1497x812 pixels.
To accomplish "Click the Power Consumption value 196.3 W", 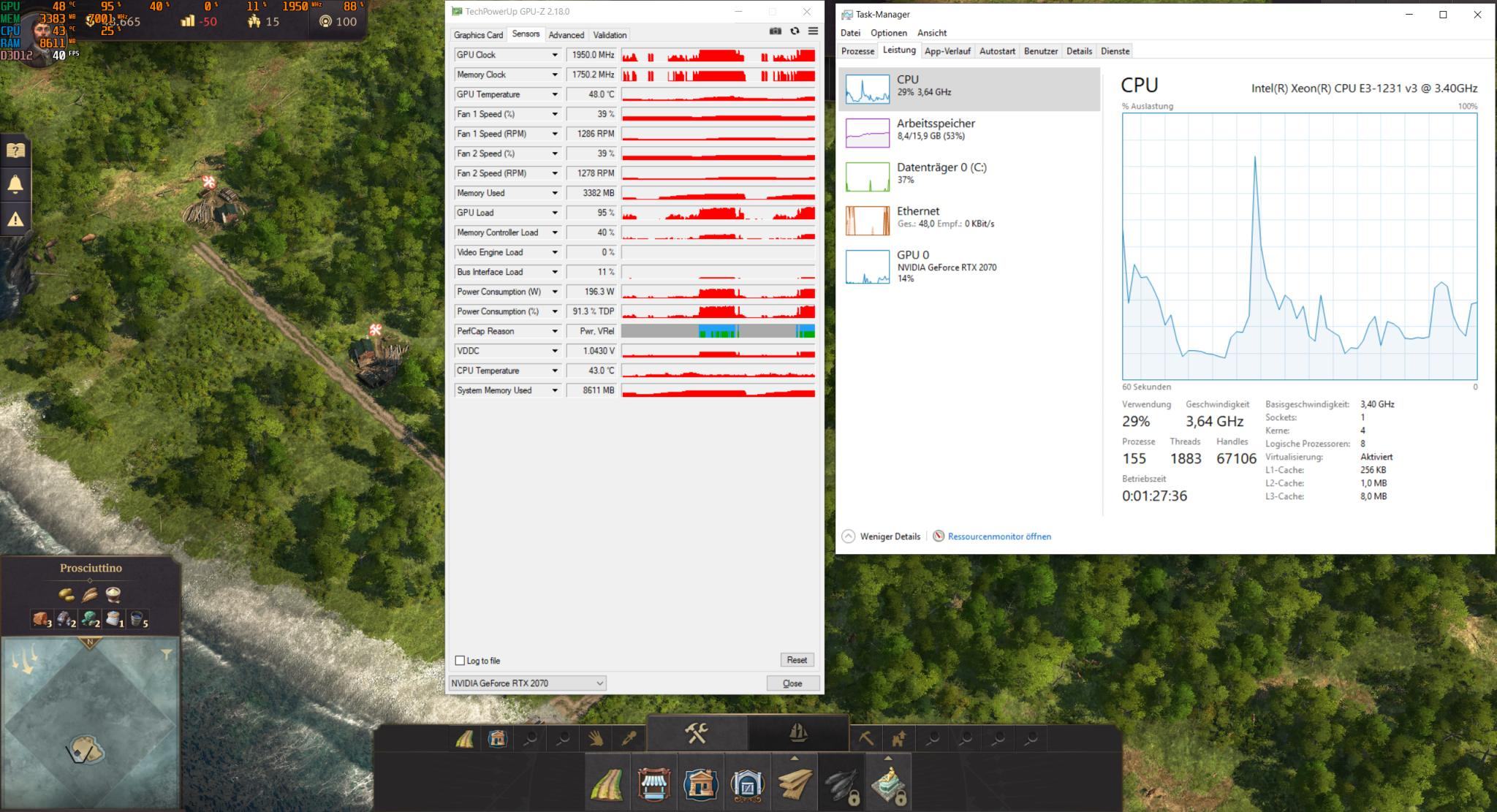I will coord(592,292).
